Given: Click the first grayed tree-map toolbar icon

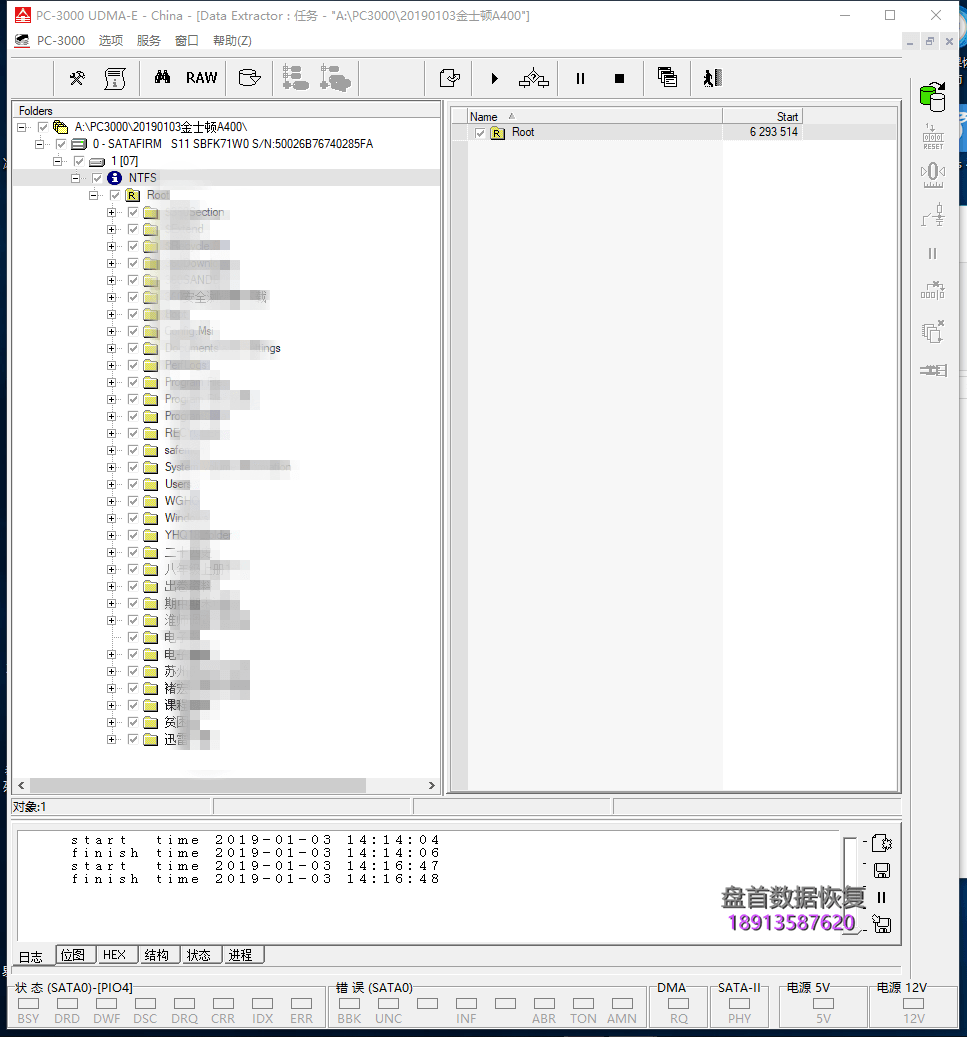Looking at the screenshot, I should point(296,78).
